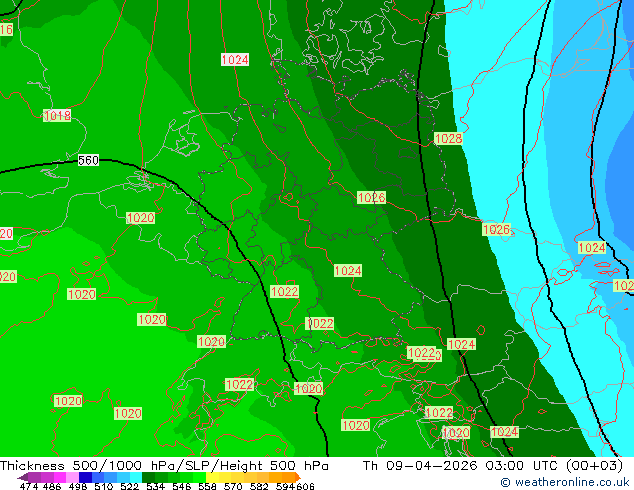Pick the cyan legend swatch
634x490 pixels.
136,477
